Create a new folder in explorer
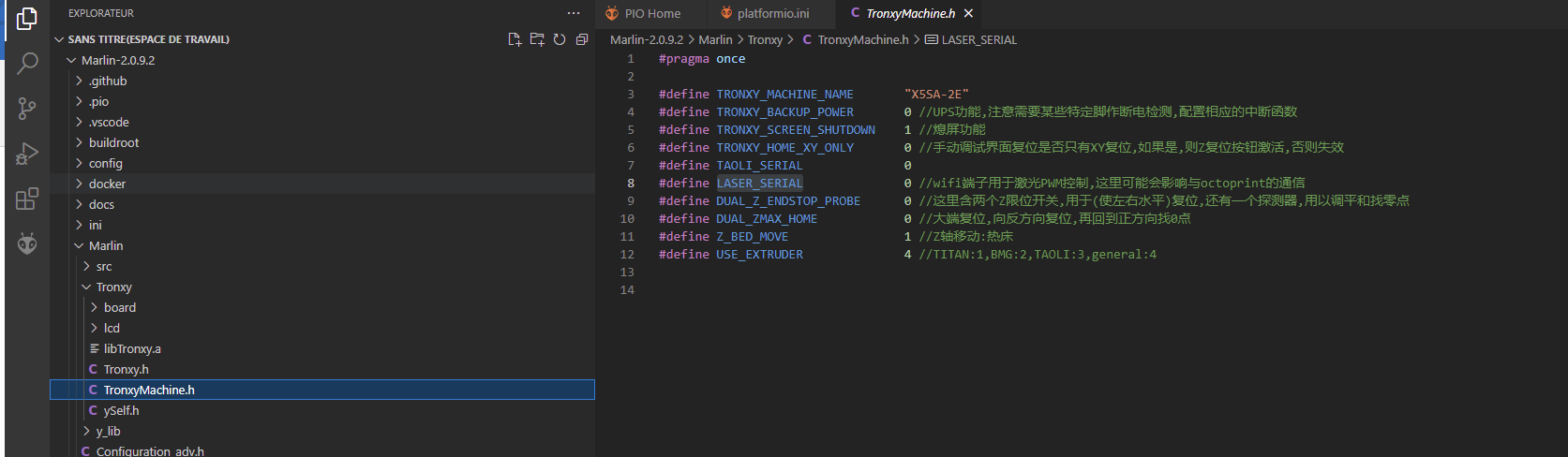Screen dimensions: 1568x457 click(x=537, y=39)
